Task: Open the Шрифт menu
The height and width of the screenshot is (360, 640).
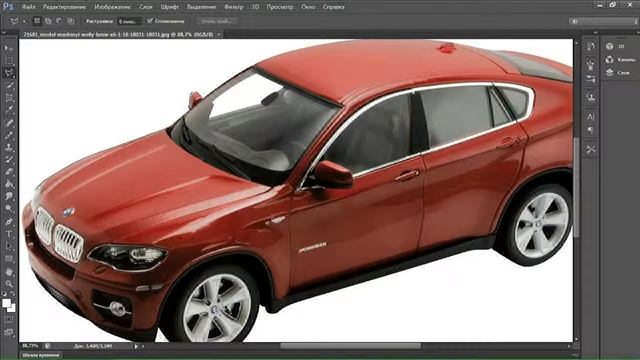Action: (169, 7)
